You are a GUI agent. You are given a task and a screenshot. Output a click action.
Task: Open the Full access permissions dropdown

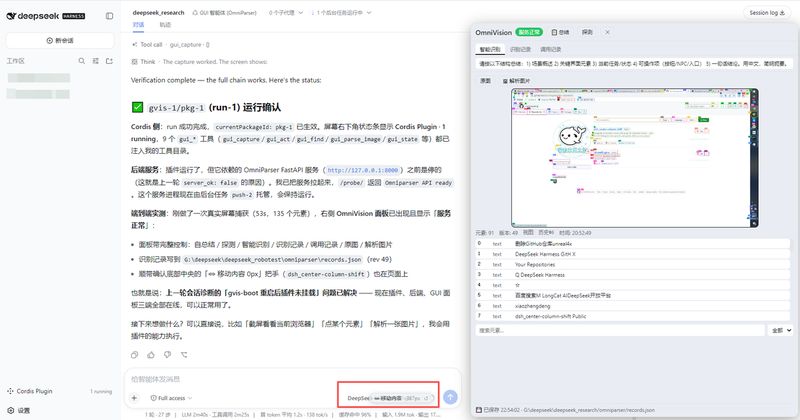click(171, 398)
